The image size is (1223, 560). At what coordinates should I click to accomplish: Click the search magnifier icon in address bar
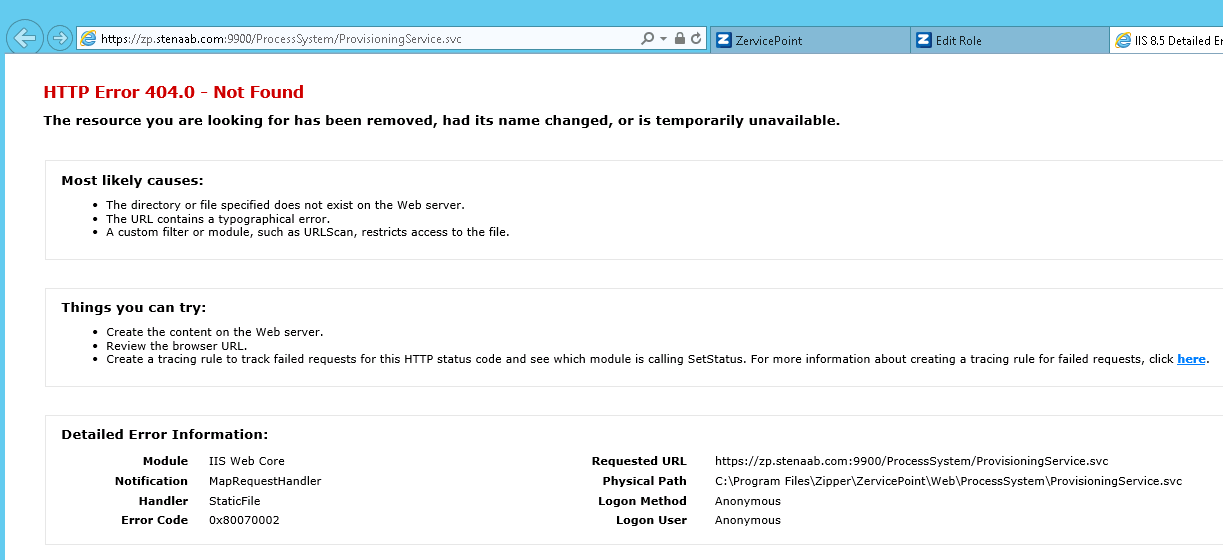click(x=647, y=39)
